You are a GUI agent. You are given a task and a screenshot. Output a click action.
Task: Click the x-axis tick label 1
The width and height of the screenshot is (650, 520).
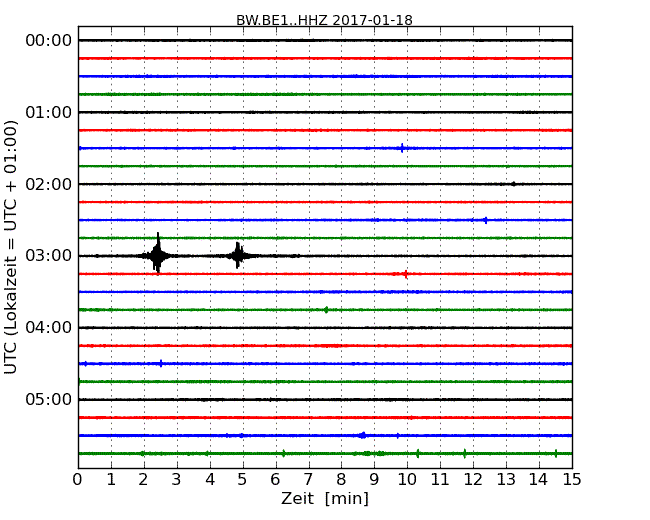[111, 480]
